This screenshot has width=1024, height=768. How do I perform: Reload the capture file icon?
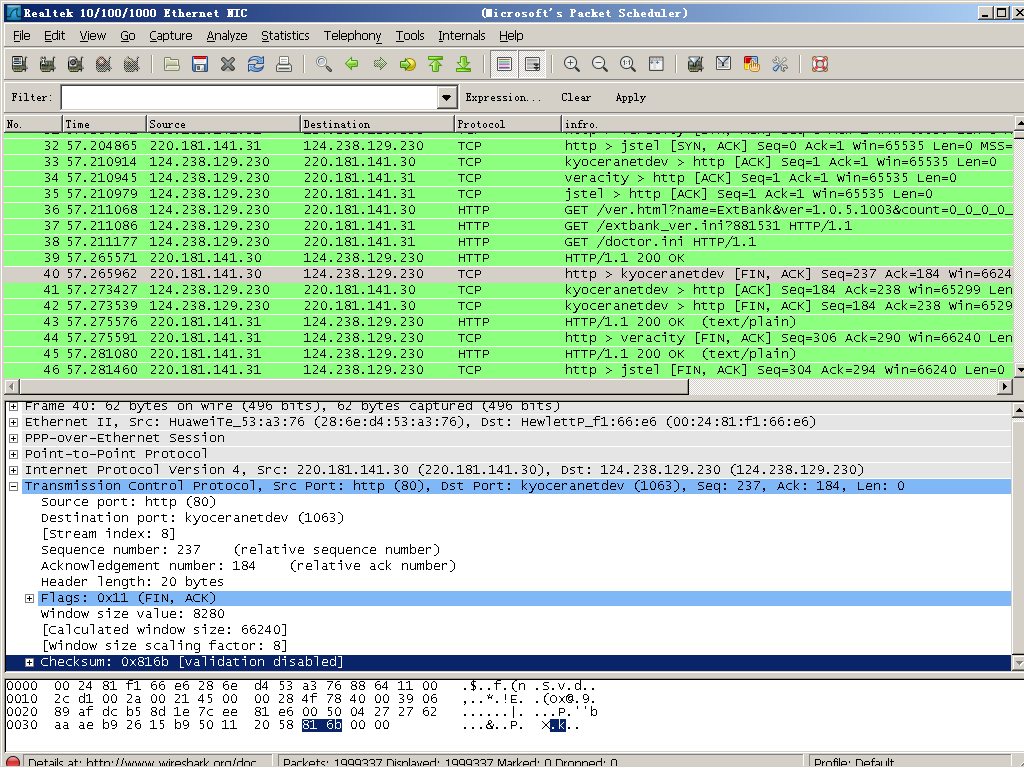tap(256, 64)
